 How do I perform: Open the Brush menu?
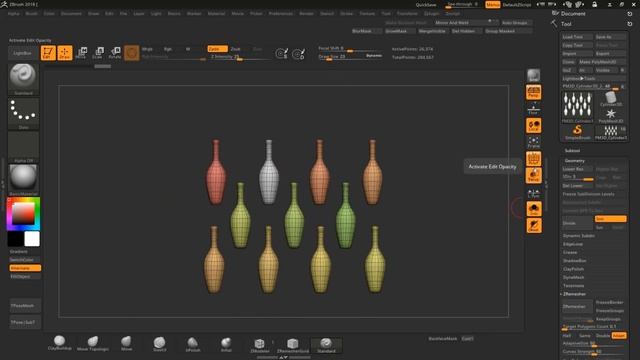(x=31, y=13)
